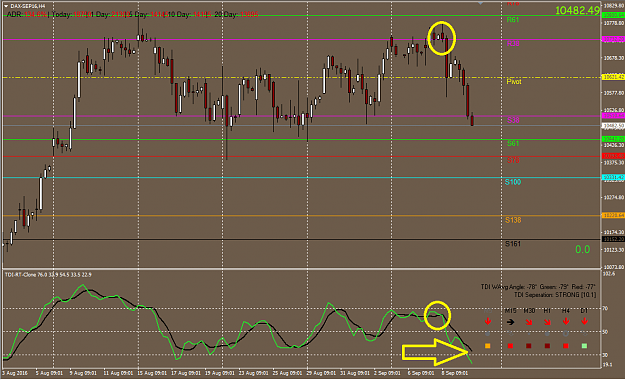Click the orange signal square left of M15 column
The image size is (625, 380).
coord(487,346)
